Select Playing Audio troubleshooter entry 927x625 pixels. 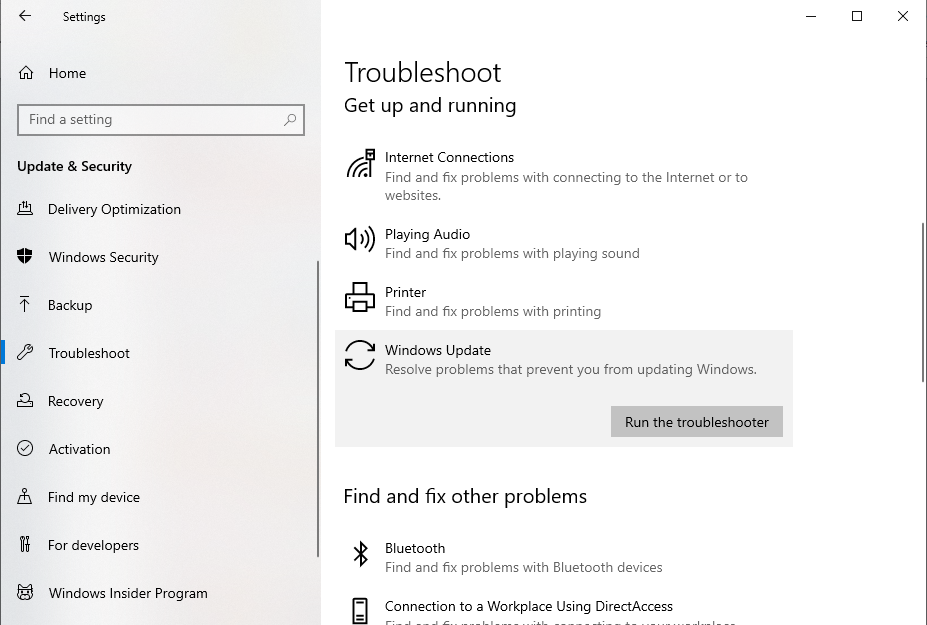click(x=563, y=243)
